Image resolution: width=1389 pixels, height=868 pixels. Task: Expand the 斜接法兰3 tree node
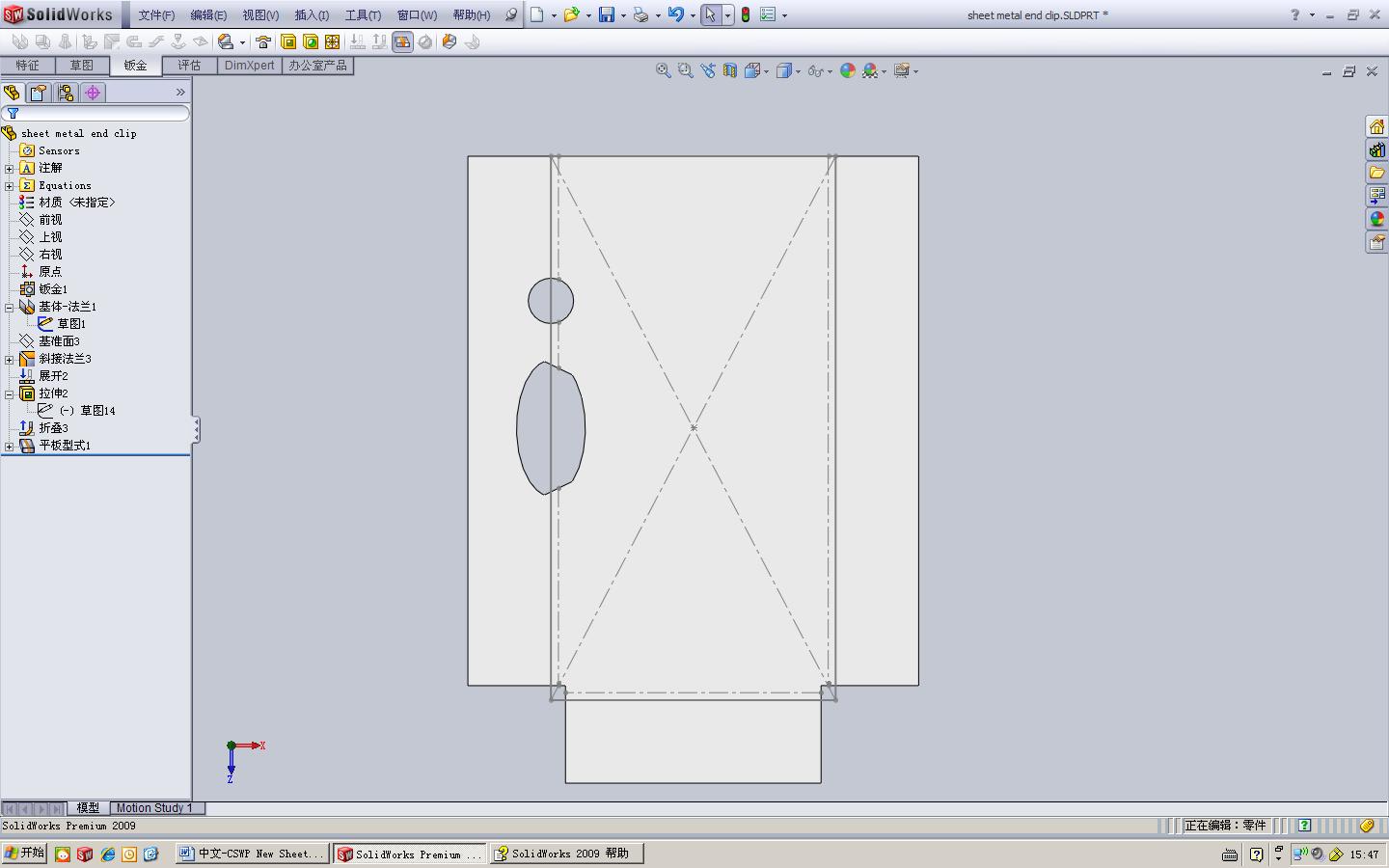[x=10, y=360]
